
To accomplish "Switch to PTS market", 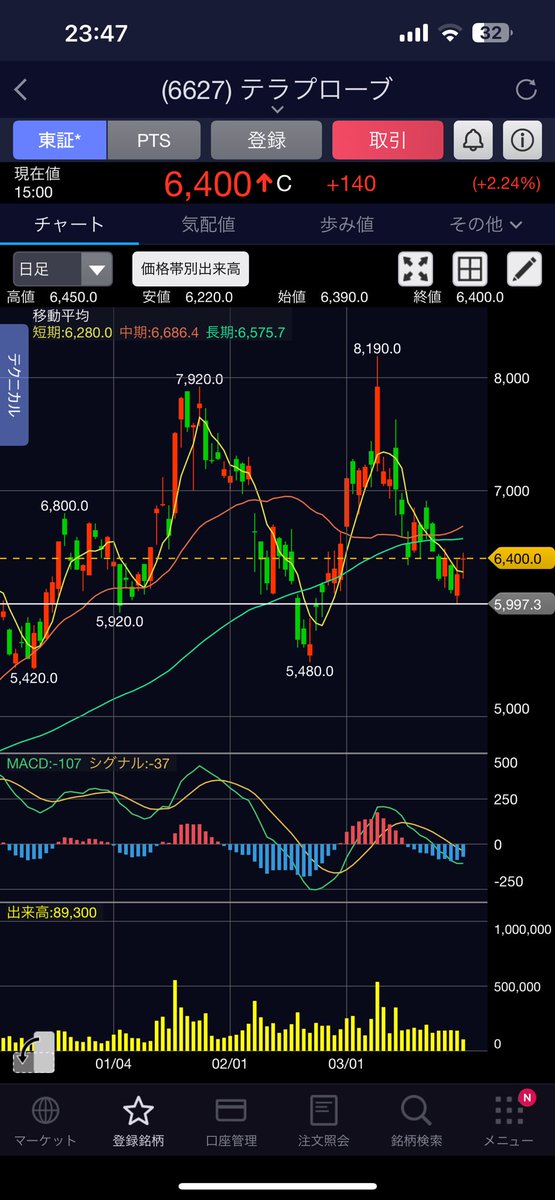I will tap(154, 140).
